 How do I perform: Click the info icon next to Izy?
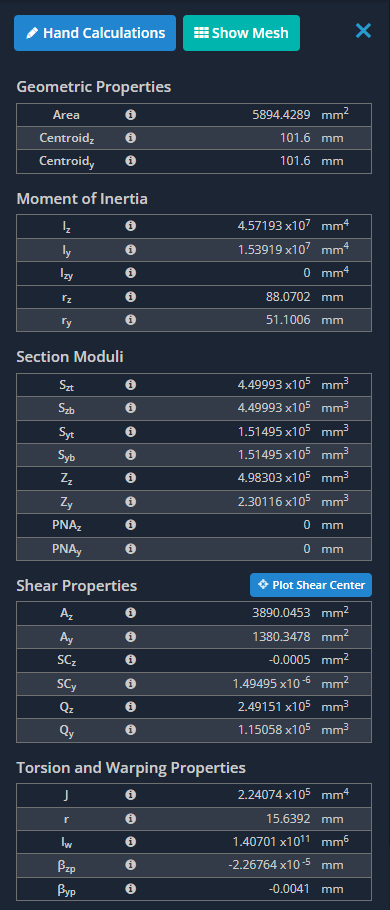(131, 273)
